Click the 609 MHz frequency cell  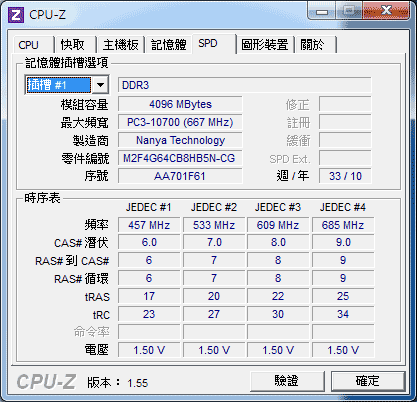pos(278,225)
